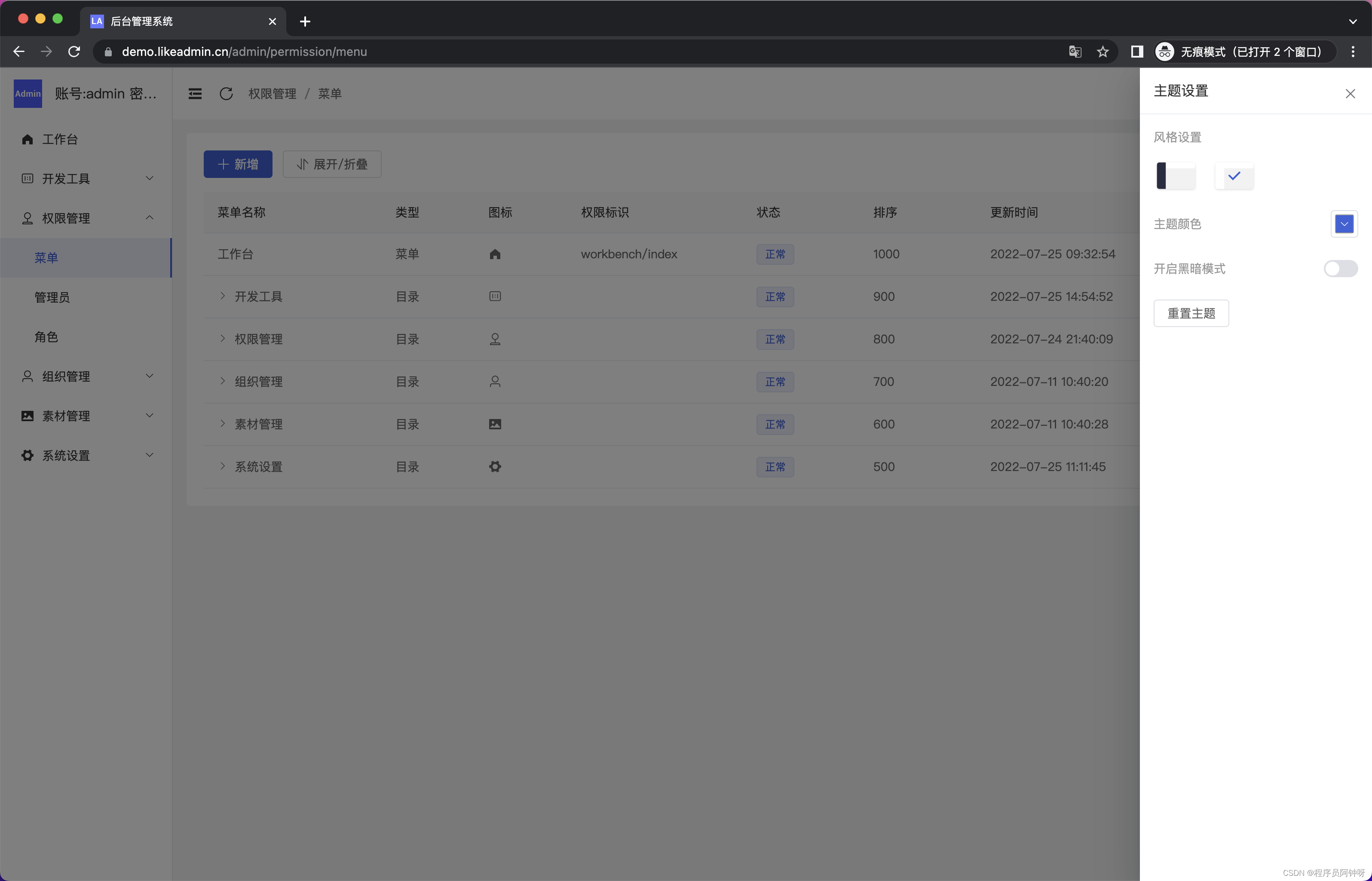Expand the 素材管理 table row

[x=223, y=423]
